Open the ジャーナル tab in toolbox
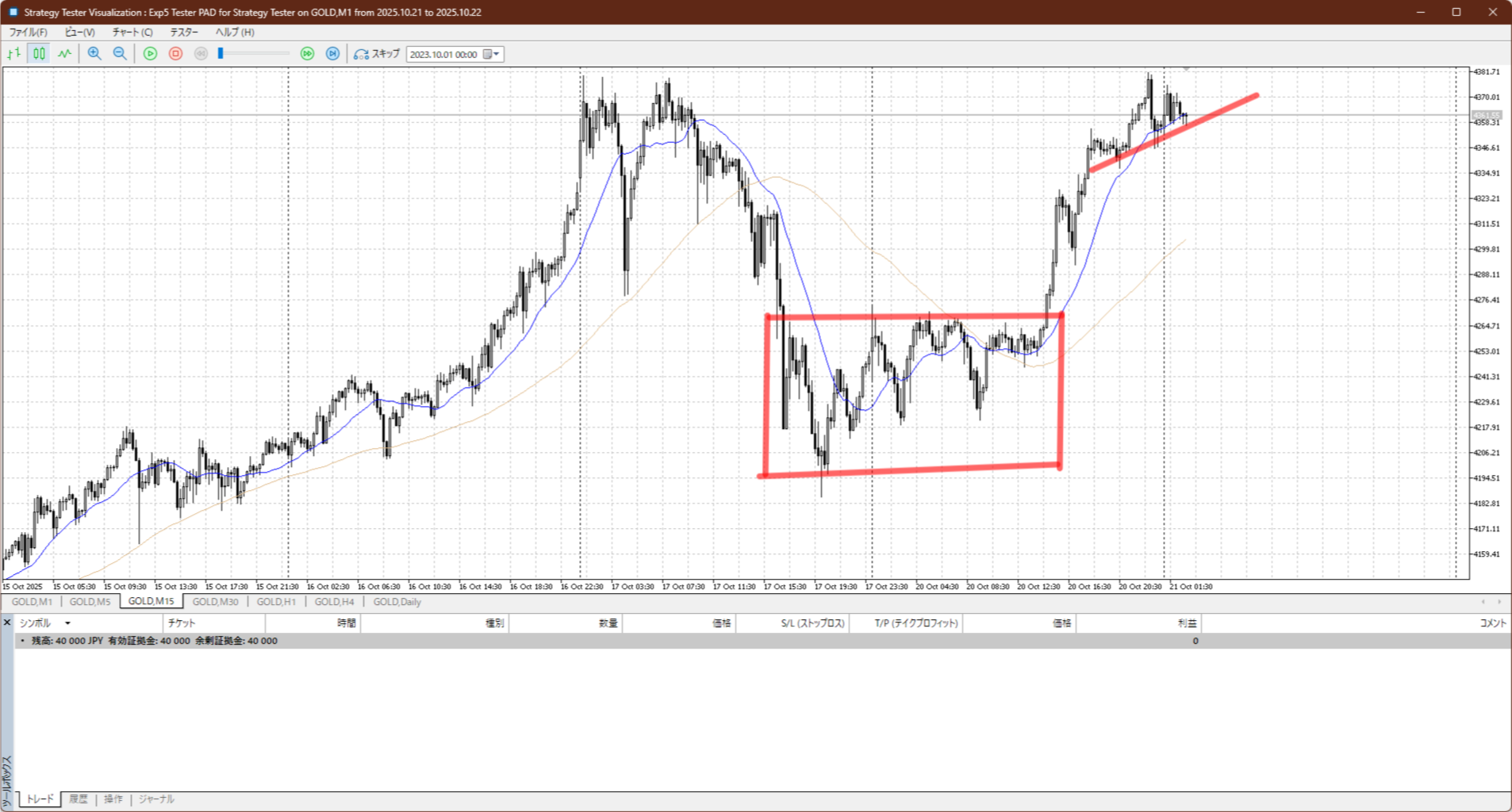The width and height of the screenshot is (1512, 812). click(156, 799)
